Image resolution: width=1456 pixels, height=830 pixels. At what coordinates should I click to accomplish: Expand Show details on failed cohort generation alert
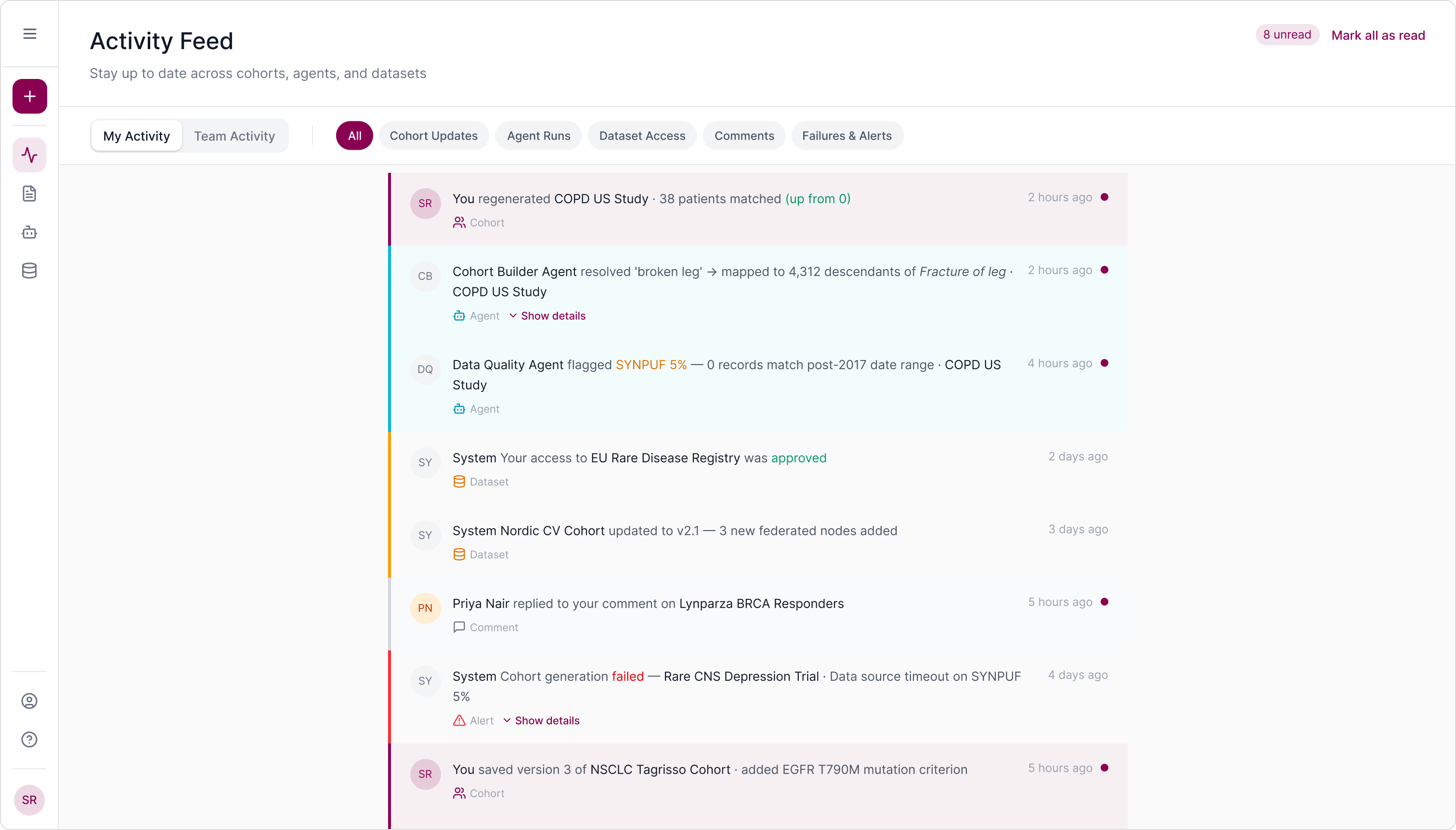541,721
